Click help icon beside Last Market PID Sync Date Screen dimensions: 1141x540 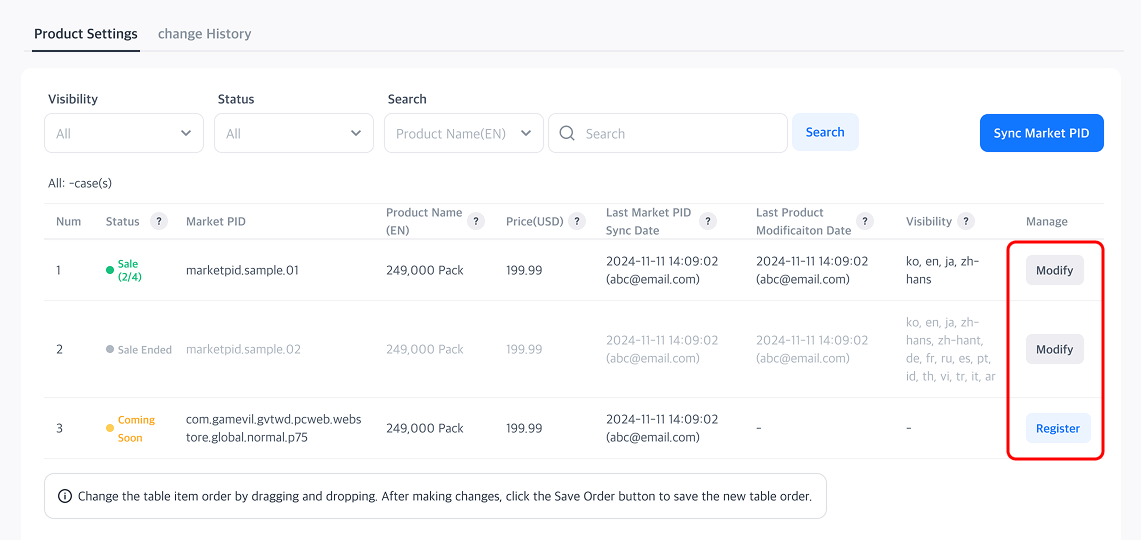708,221
